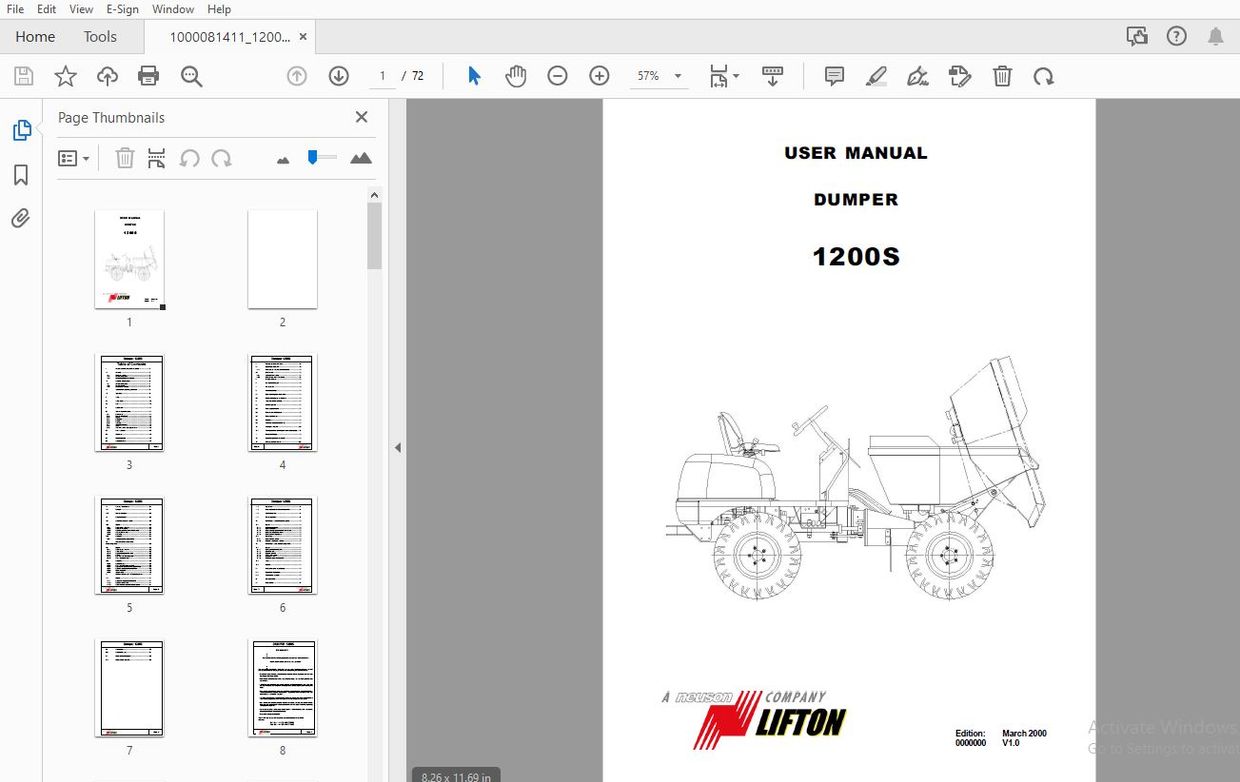Viewport: 1240px width, 782px height.
Task: Print the document
Action: point(148,76)
